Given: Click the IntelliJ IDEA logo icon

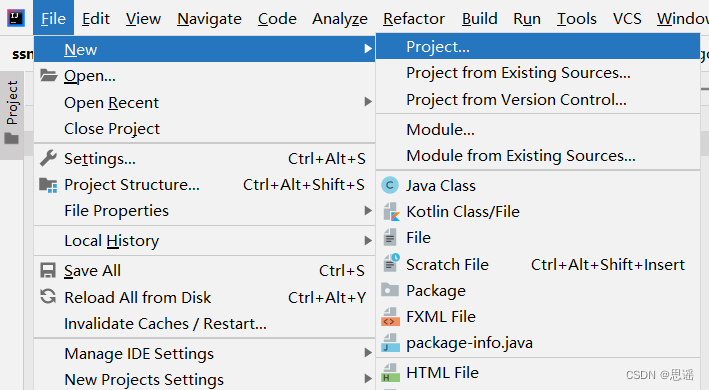Looking at the screenshot, I should point(16,18).
